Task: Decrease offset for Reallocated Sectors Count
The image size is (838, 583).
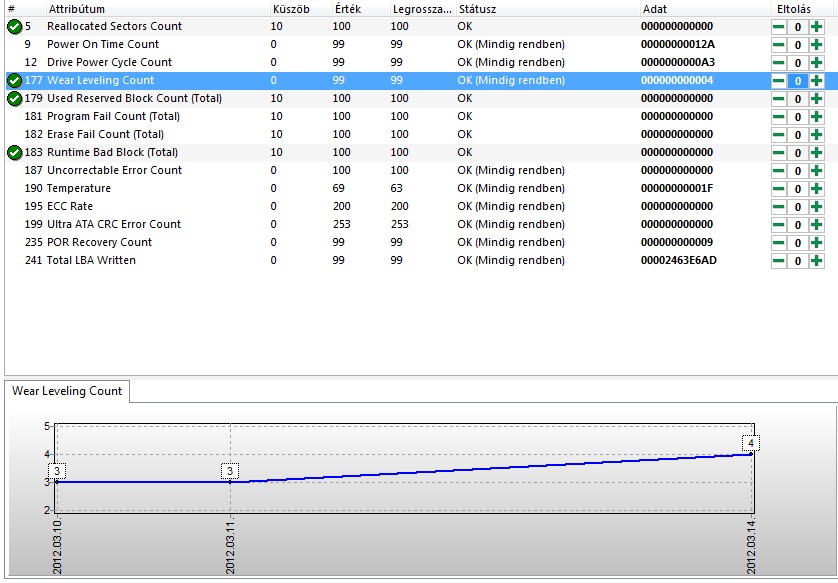Action: (779, 27)
